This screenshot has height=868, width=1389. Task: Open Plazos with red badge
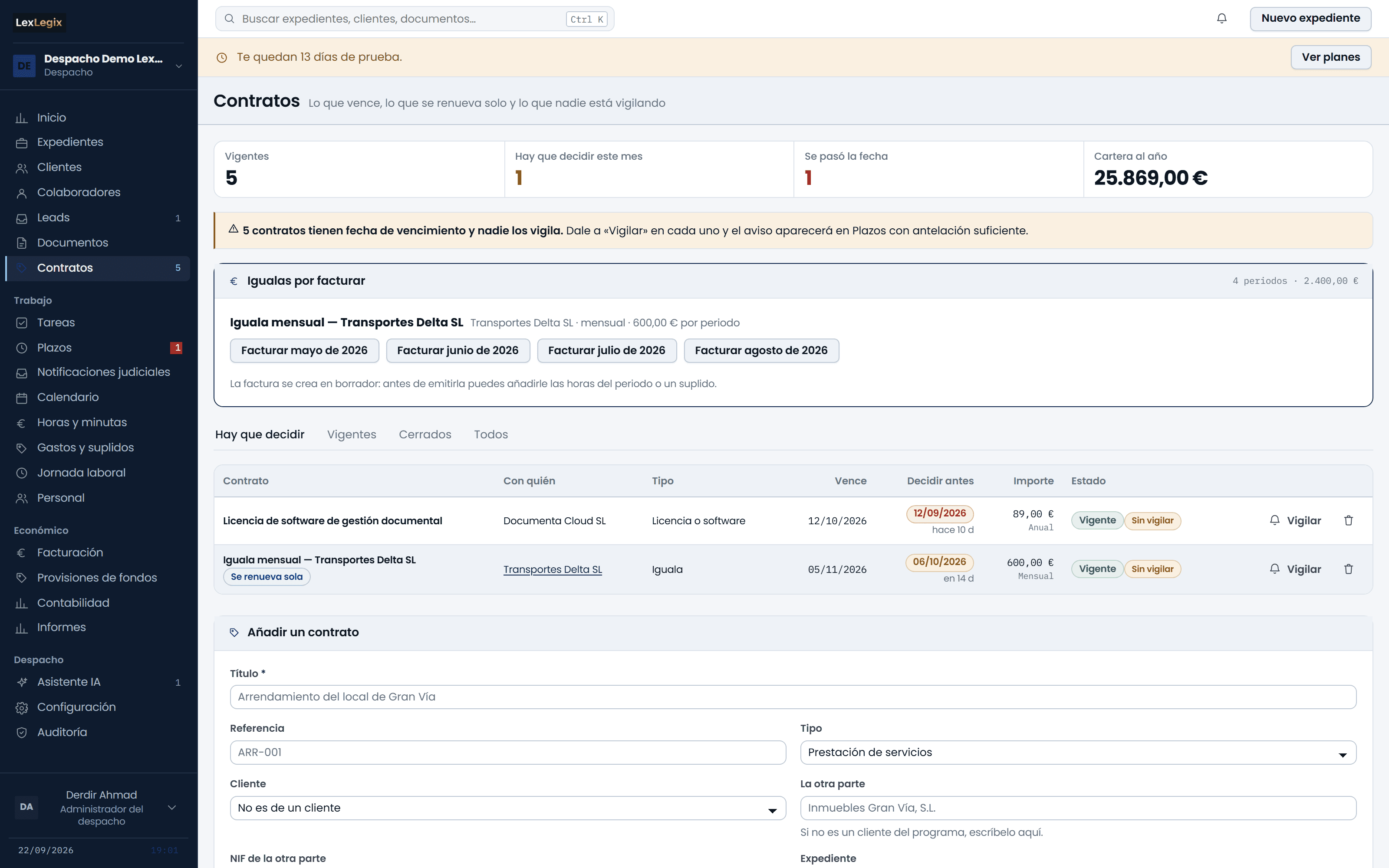point(98,348)
